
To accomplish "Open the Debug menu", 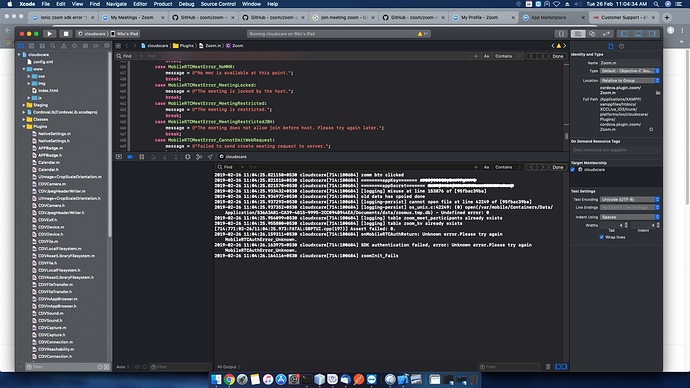I will (x=187, y=4).
